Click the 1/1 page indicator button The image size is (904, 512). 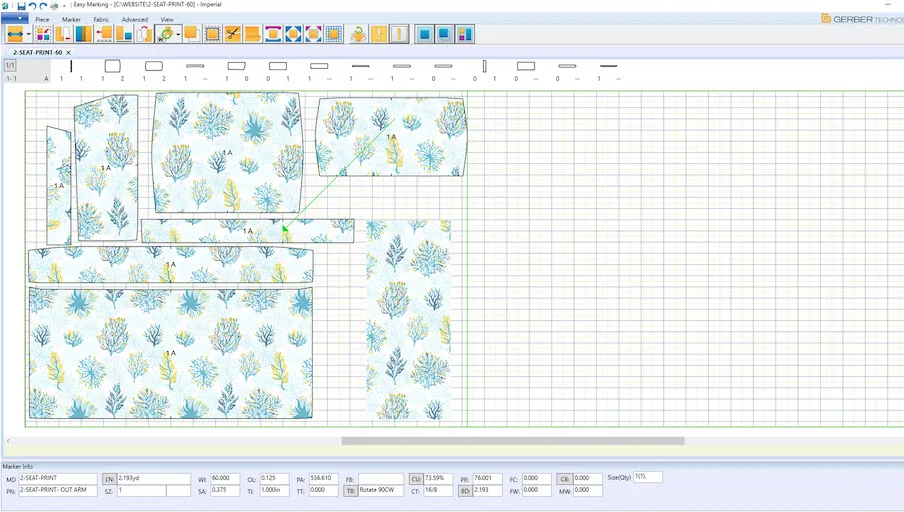(10, 66)
